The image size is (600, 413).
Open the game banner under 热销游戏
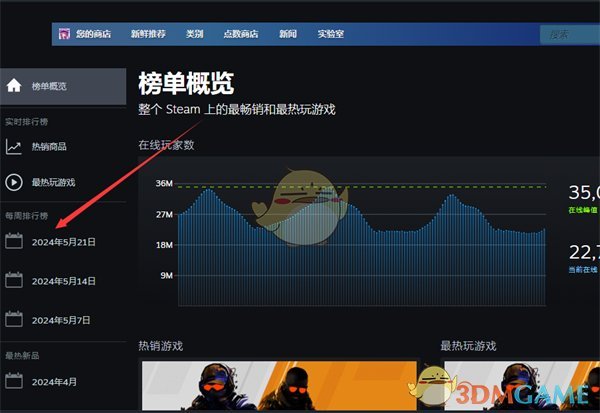pyautogui.click(x=279, y=385)
